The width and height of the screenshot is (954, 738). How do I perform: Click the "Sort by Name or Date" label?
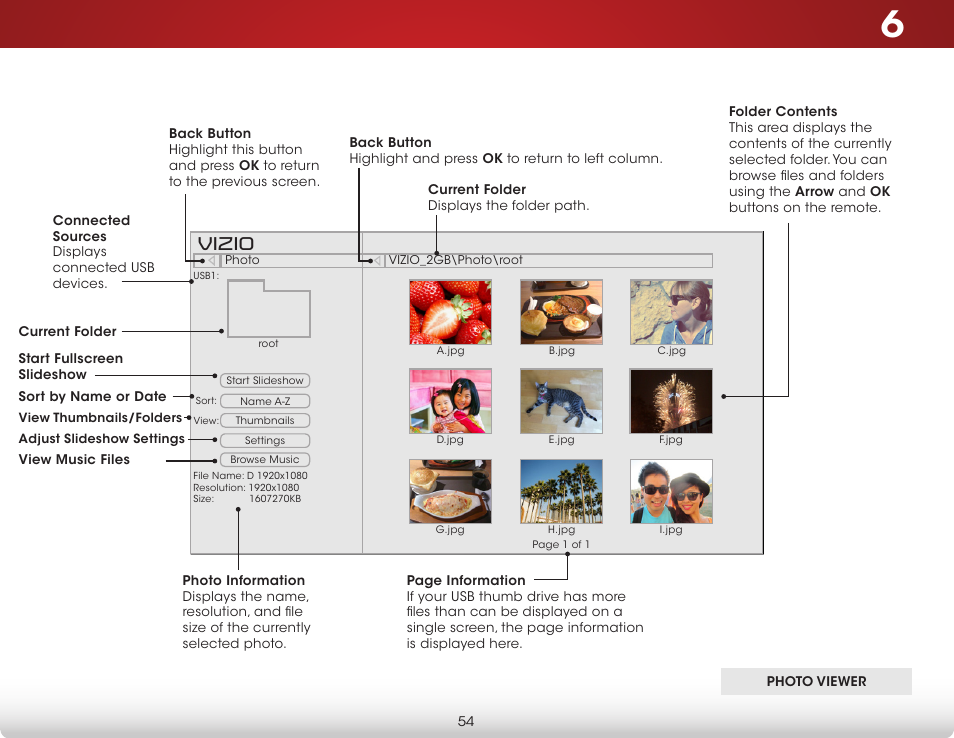92,397
